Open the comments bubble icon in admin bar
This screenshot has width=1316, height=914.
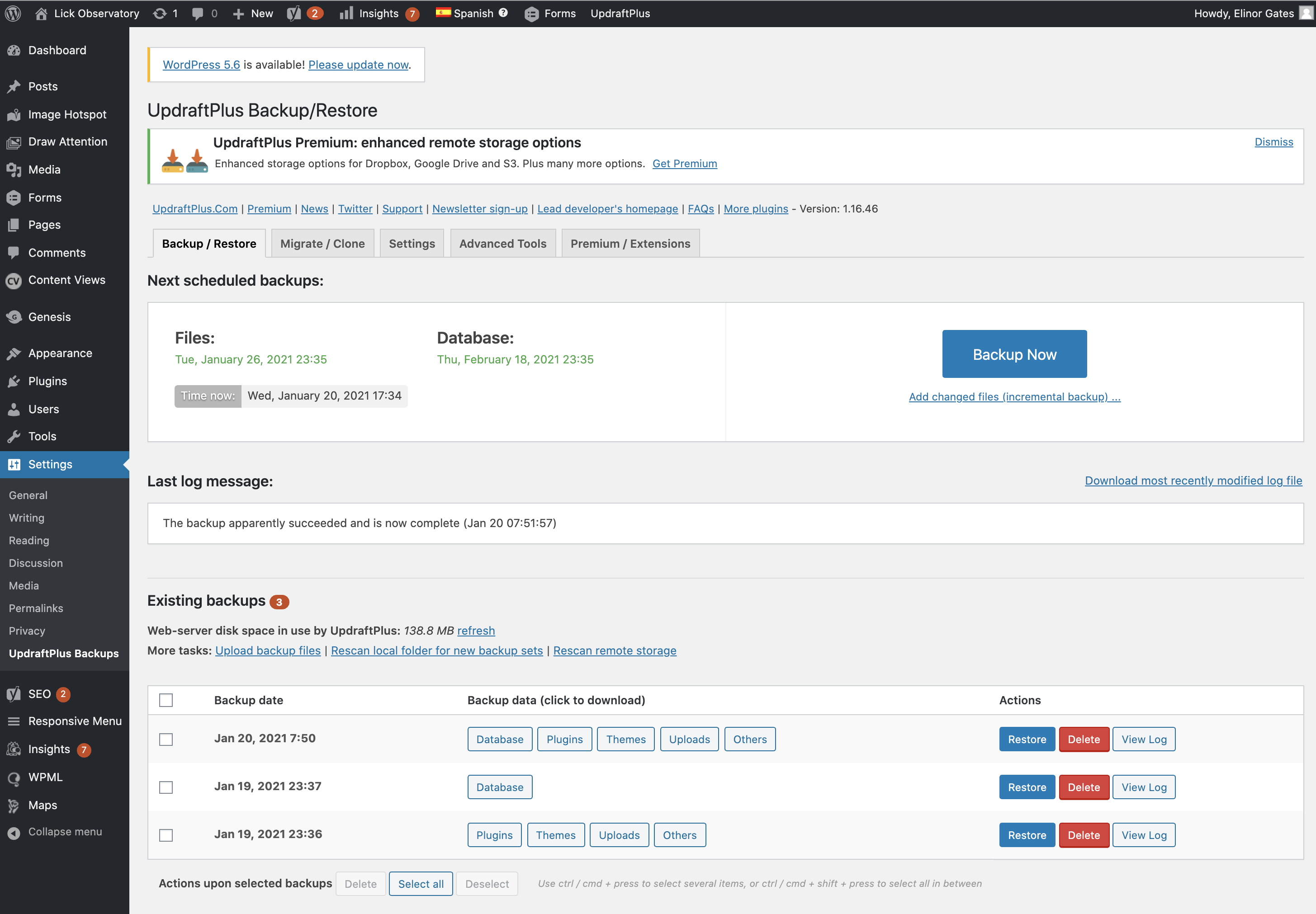tap(198, 13)
